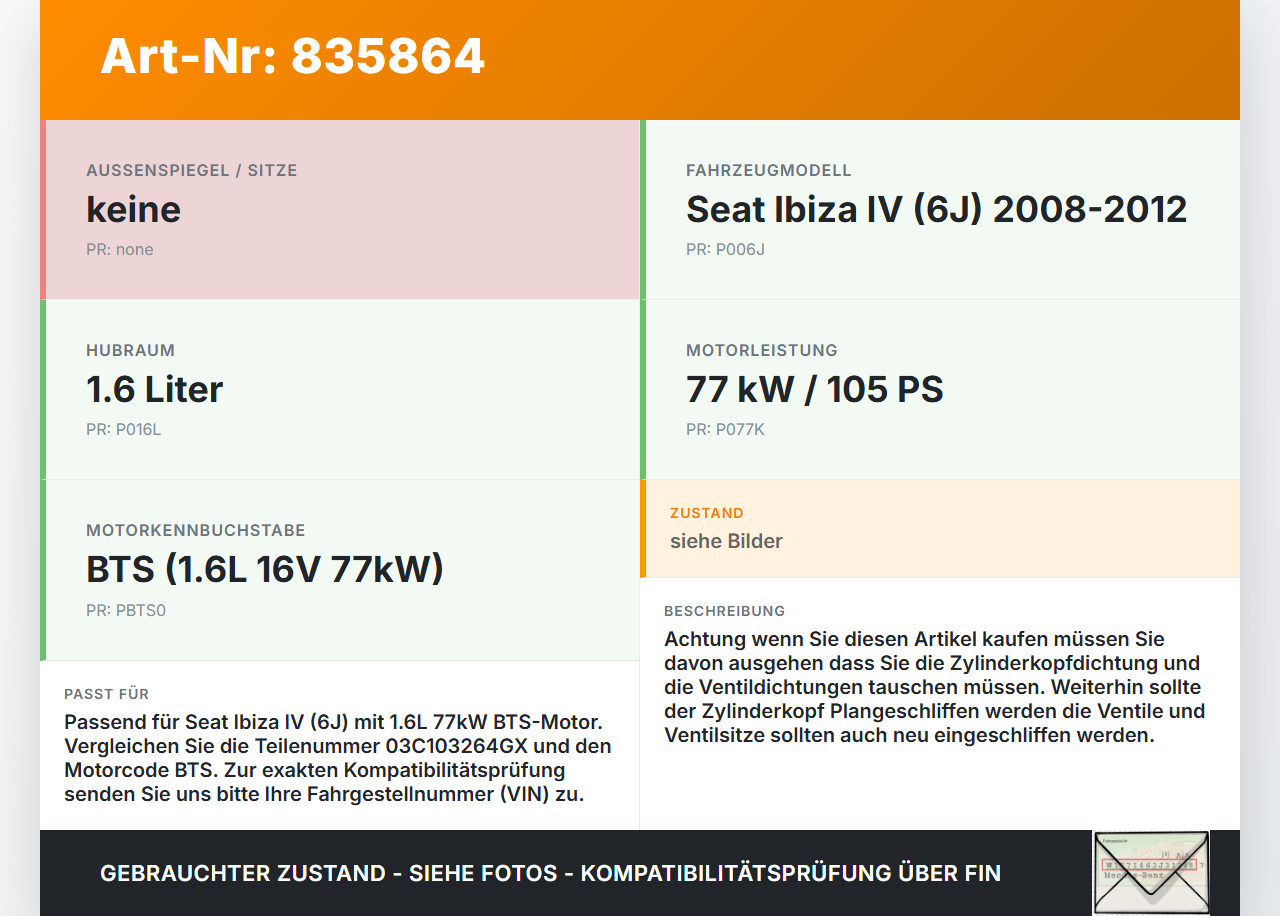Image resolution: width=1280 pixels, height=916 pixels.
Task: Click the 'Passend für Seat Ibiza IV' compatibility paragraph
Action: pyautogui.click(x=338, y=758)
